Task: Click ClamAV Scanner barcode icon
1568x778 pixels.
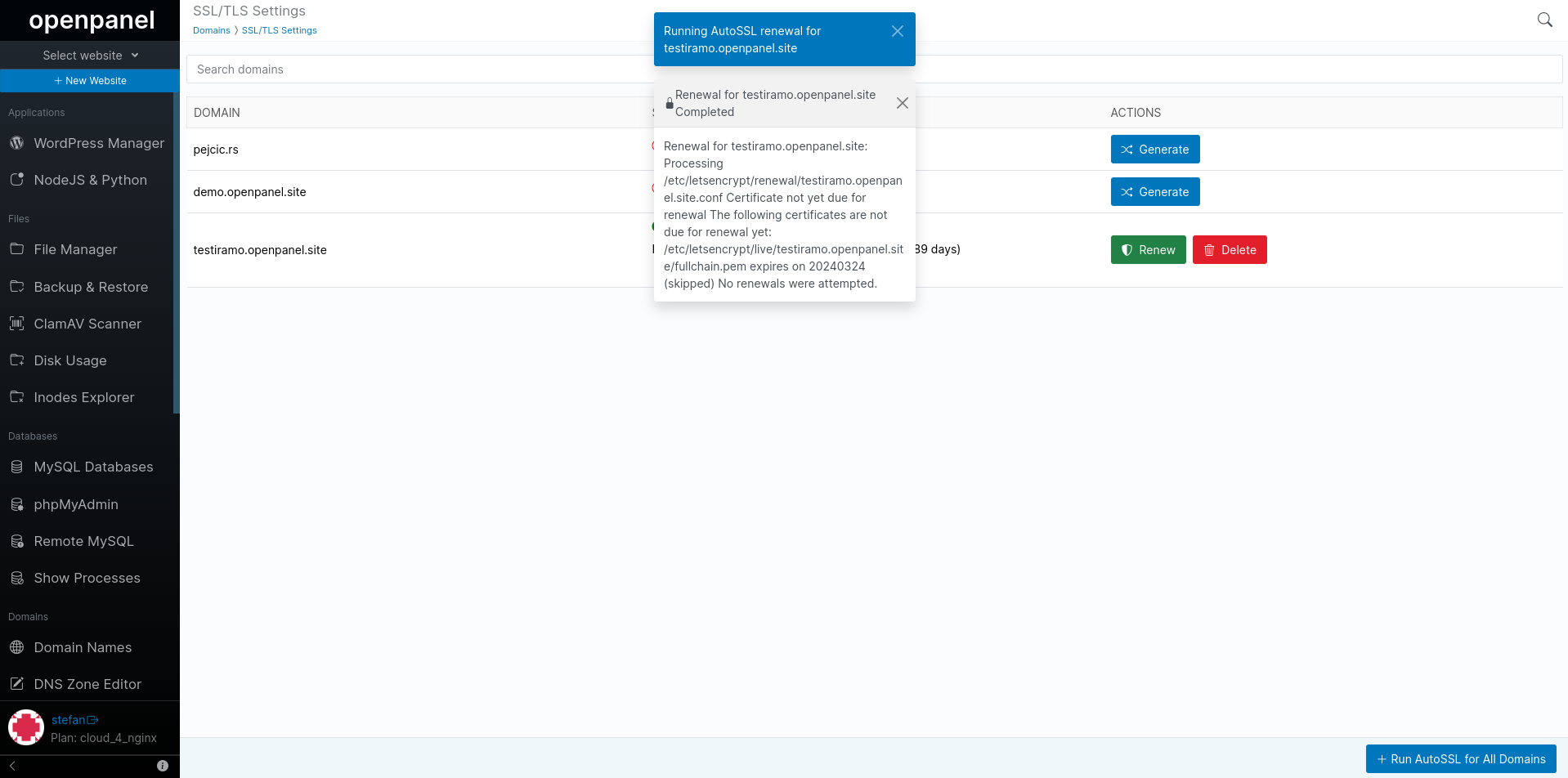Action: coord(16,324)
